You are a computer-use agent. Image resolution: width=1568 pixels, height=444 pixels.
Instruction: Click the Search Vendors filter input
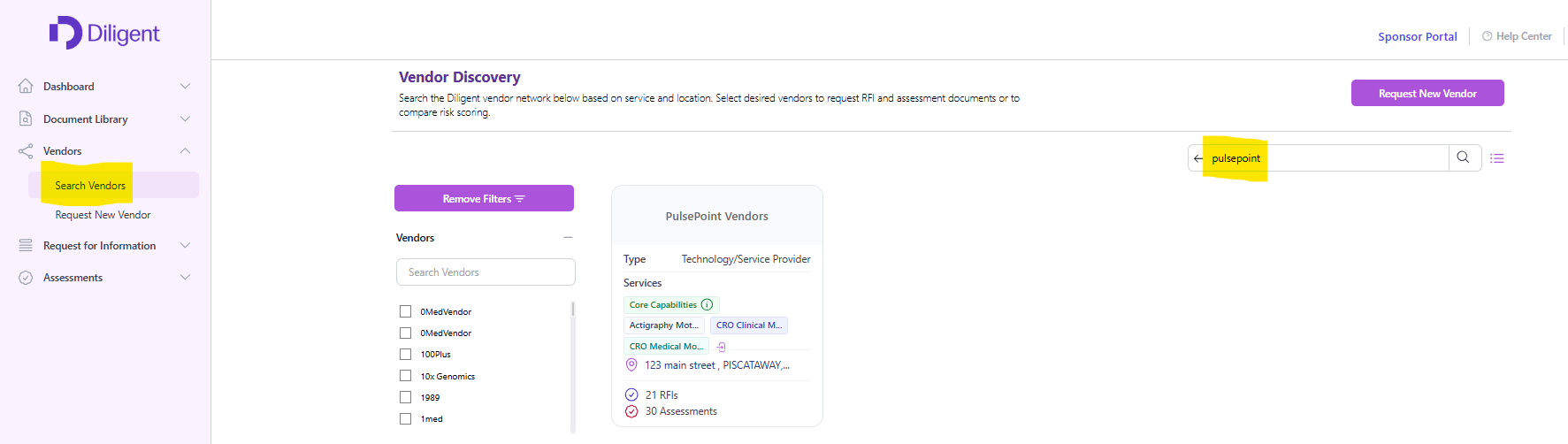coord(486,272)
